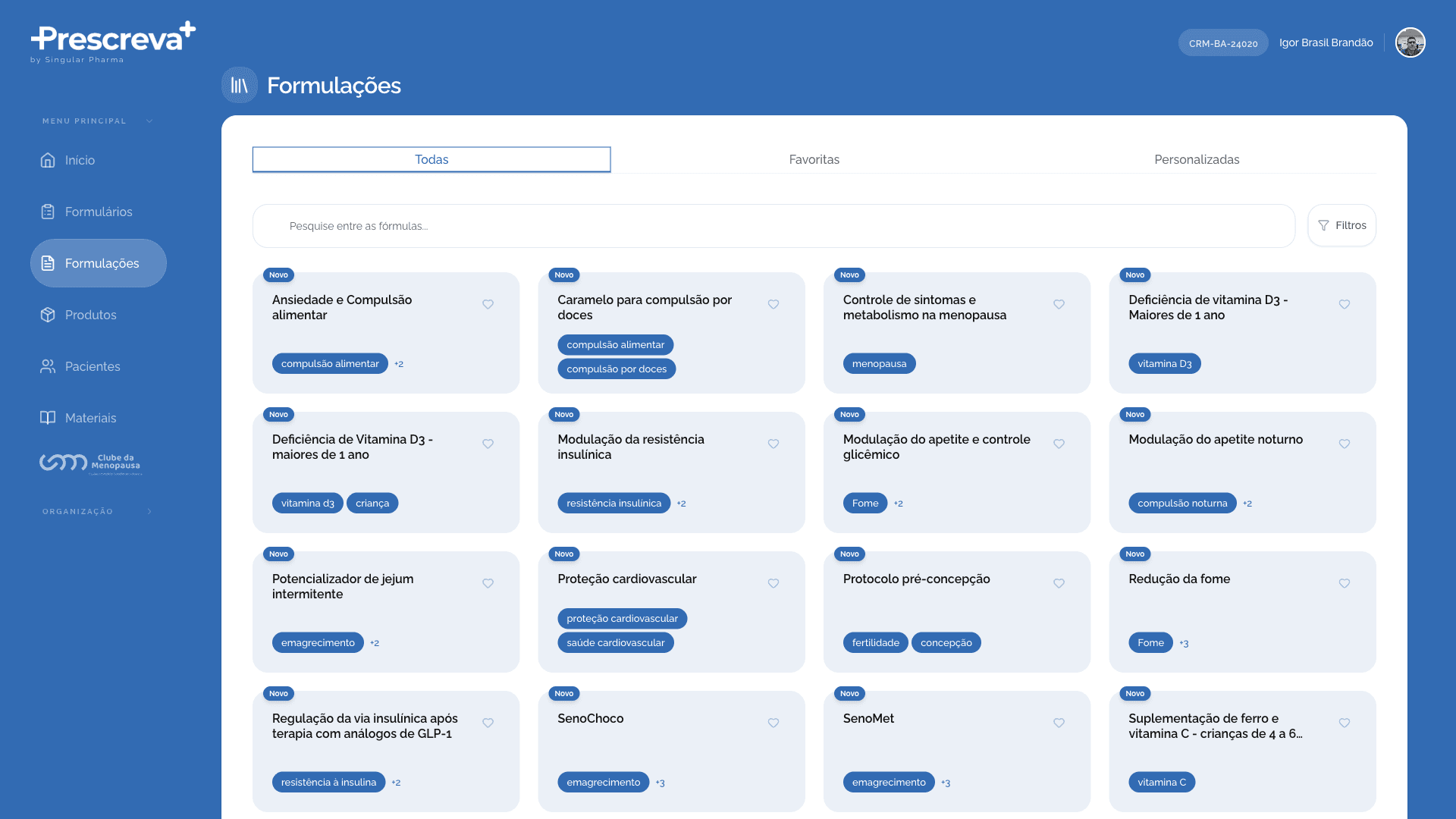Favorite Ansiedade e Compulsão alimentar card
1456x819 pixels.
pos(488,304)
